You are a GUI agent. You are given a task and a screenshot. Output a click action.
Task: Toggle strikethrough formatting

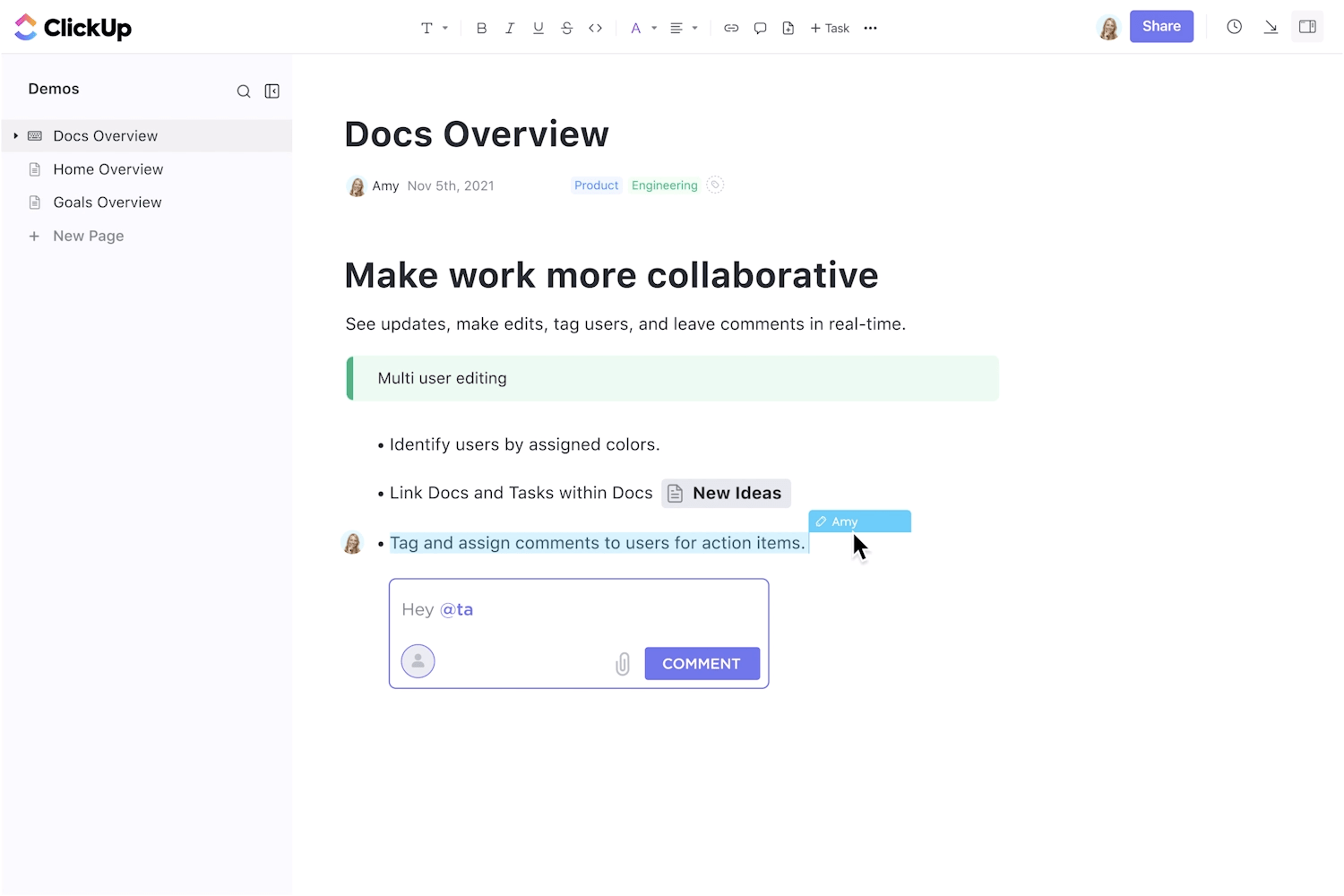[566, 28]
